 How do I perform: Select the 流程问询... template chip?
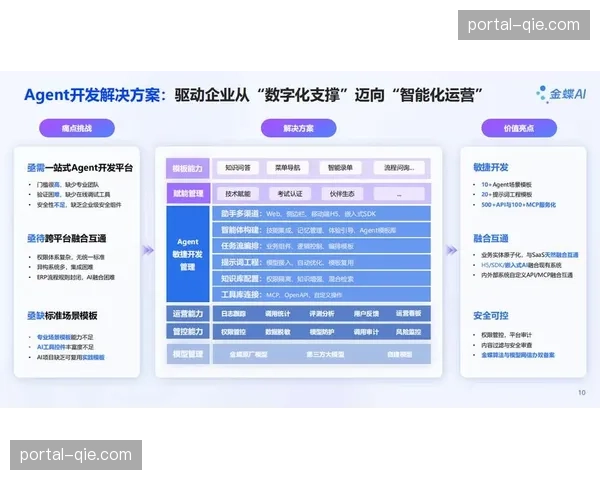399,168
